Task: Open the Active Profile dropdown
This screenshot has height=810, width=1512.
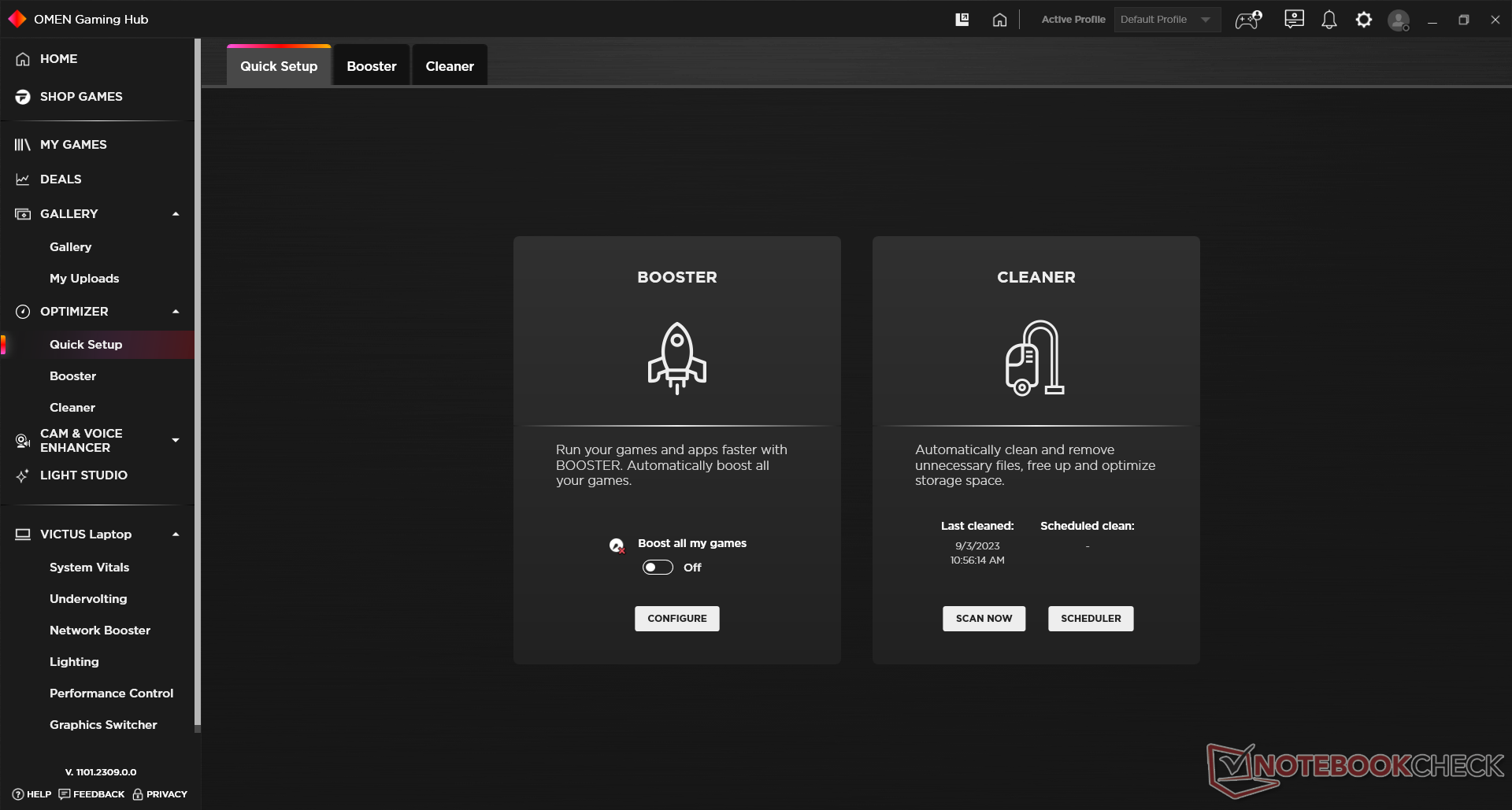Action: tap(1167, 20)
